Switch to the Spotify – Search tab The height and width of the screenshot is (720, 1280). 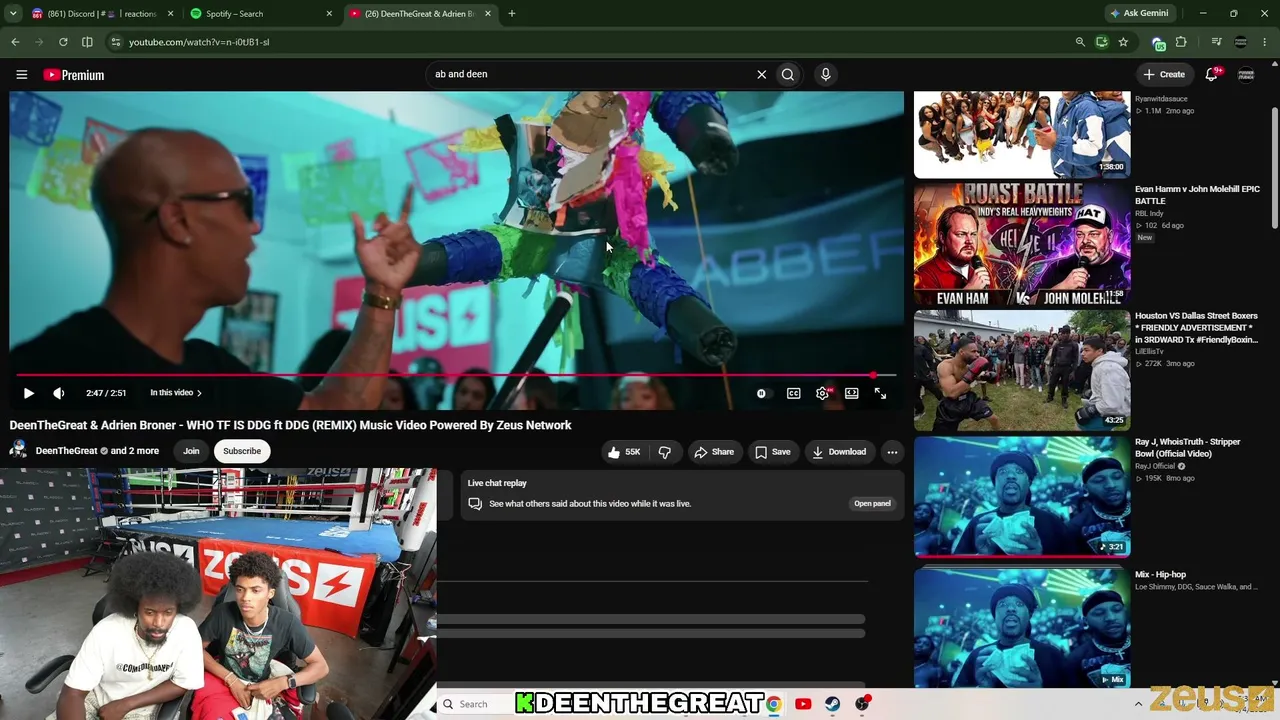coord(261,14)
